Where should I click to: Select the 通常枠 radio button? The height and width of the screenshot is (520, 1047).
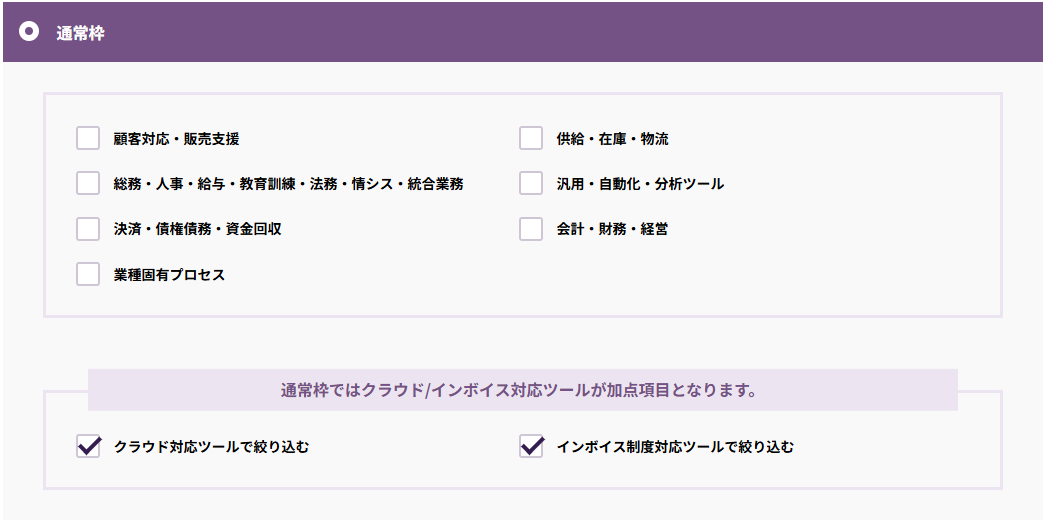[29, 32]
